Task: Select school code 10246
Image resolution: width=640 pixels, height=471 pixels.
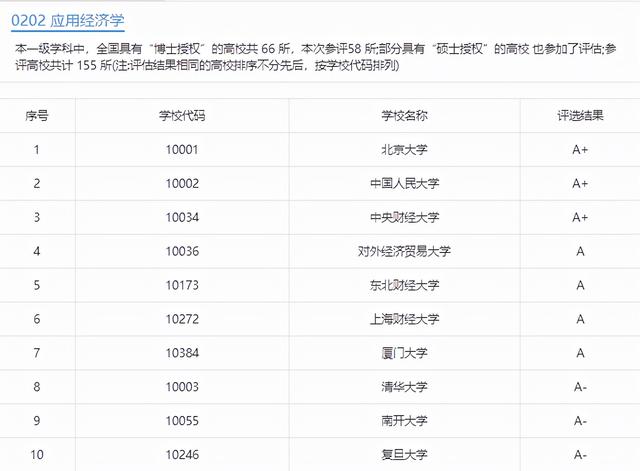Action: pyautogui.click(x=182, y=455)
